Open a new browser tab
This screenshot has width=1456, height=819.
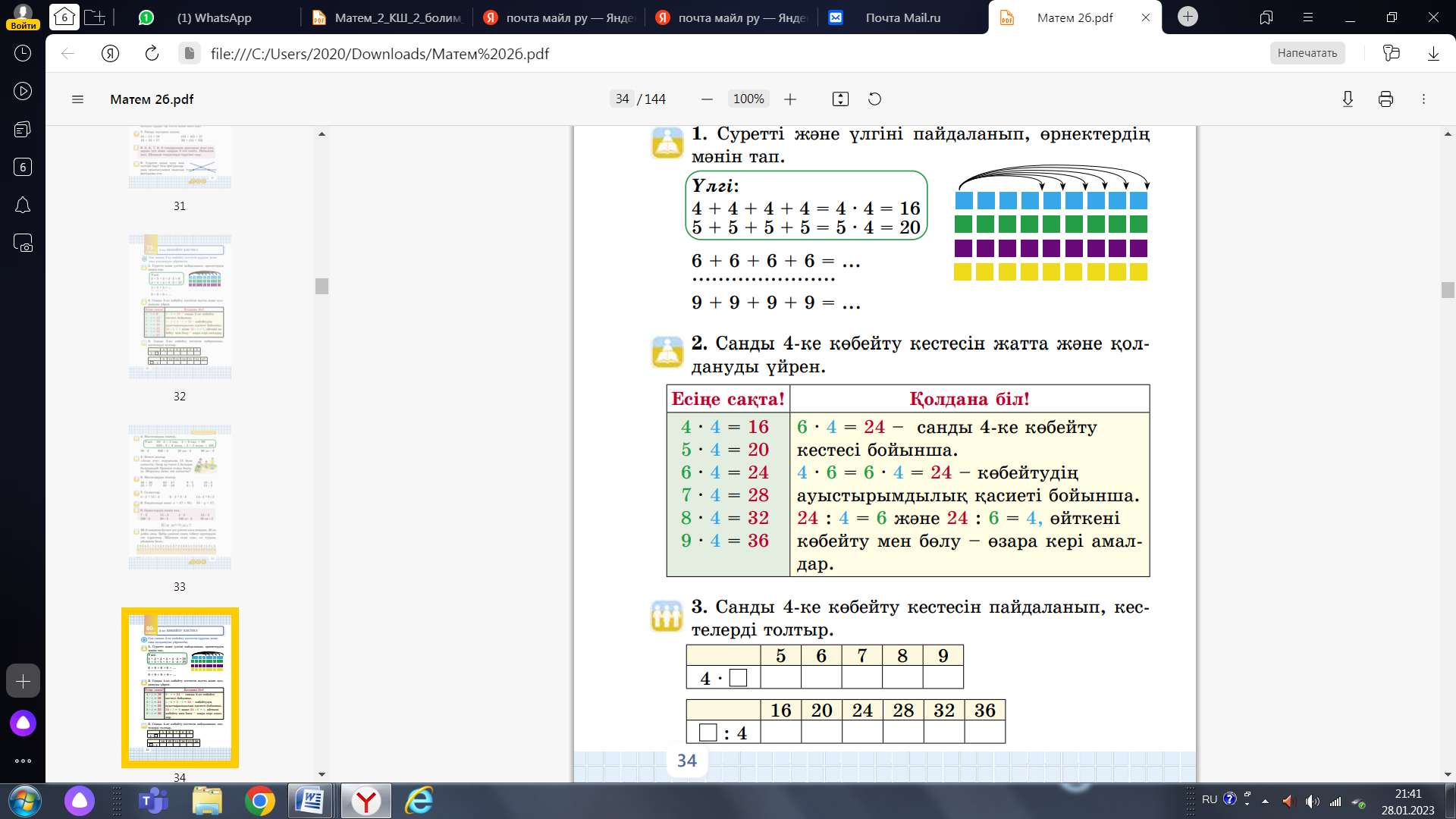(x=1188, y=17)
